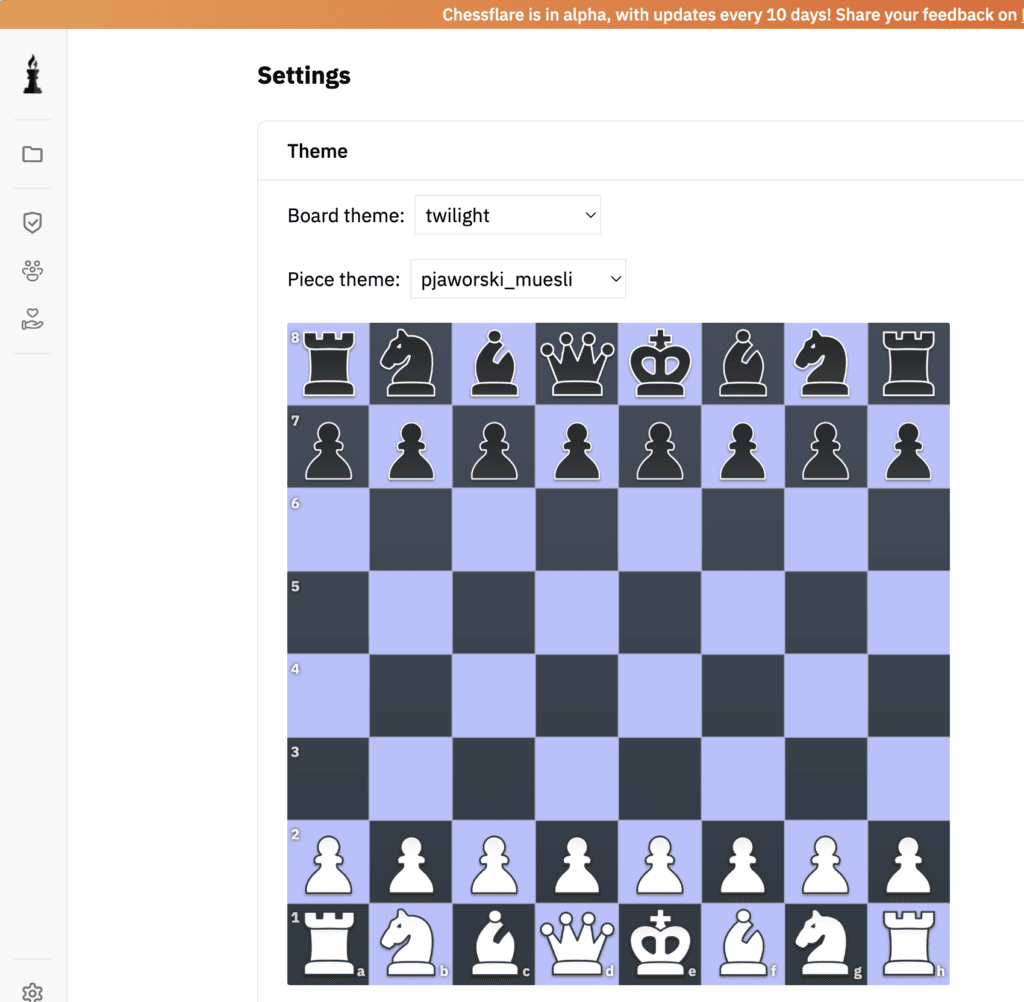Viewport: 1024px width, 1002px height.
Task: Select the black rook on h8
Action: [908, 364]
